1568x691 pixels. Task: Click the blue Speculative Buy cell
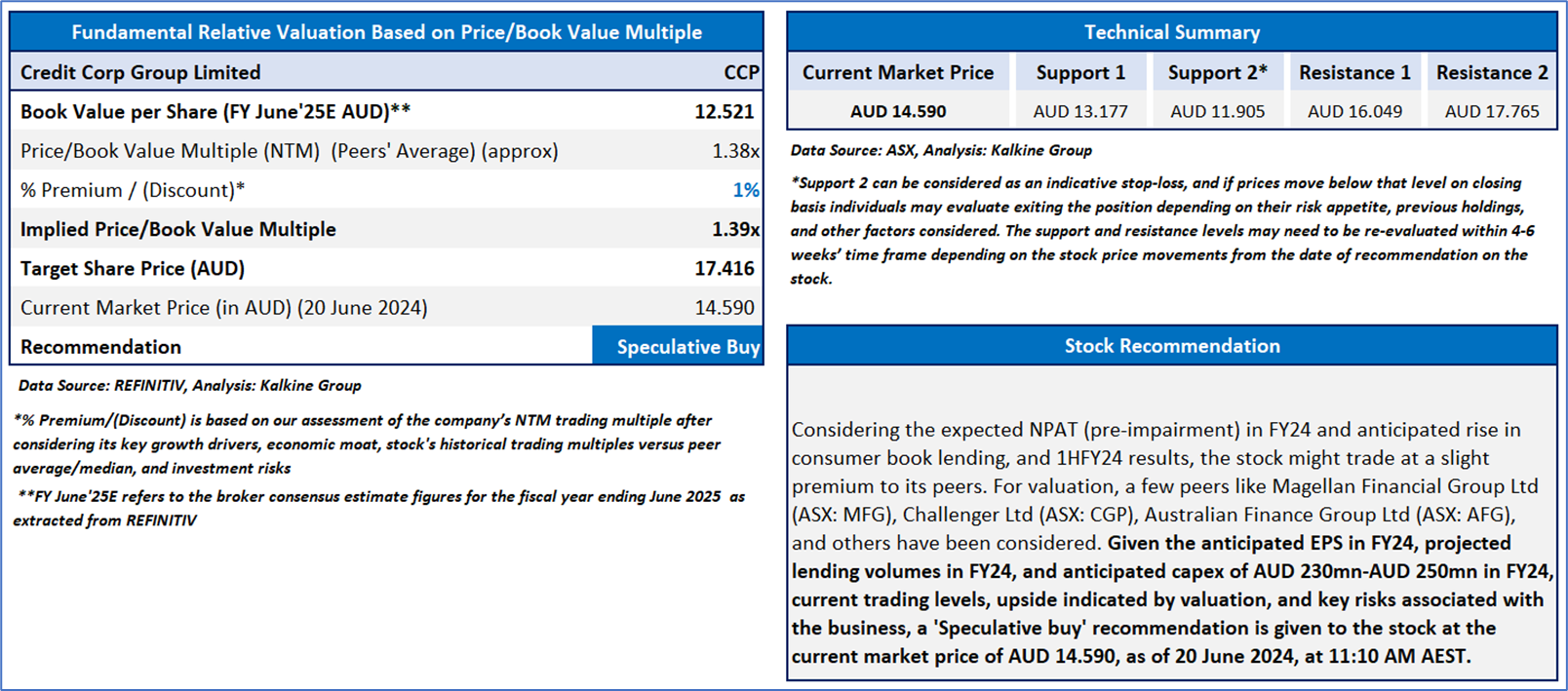click(678, 346)
